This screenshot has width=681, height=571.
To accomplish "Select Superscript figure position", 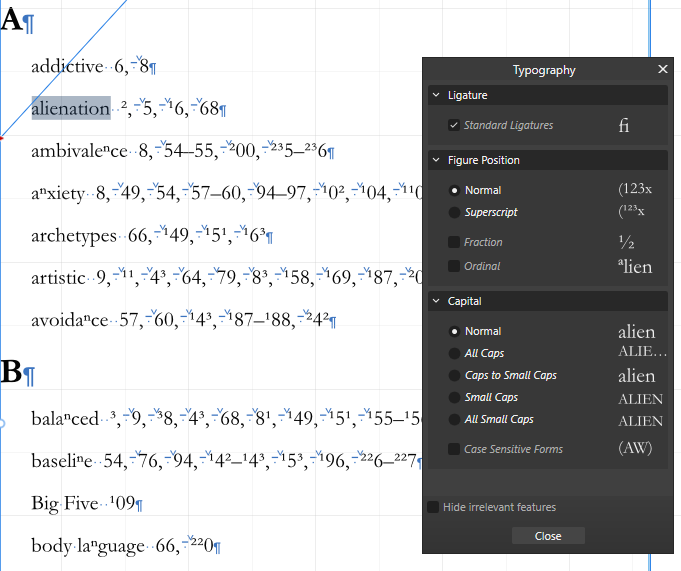I will click(x=454, y=212).
